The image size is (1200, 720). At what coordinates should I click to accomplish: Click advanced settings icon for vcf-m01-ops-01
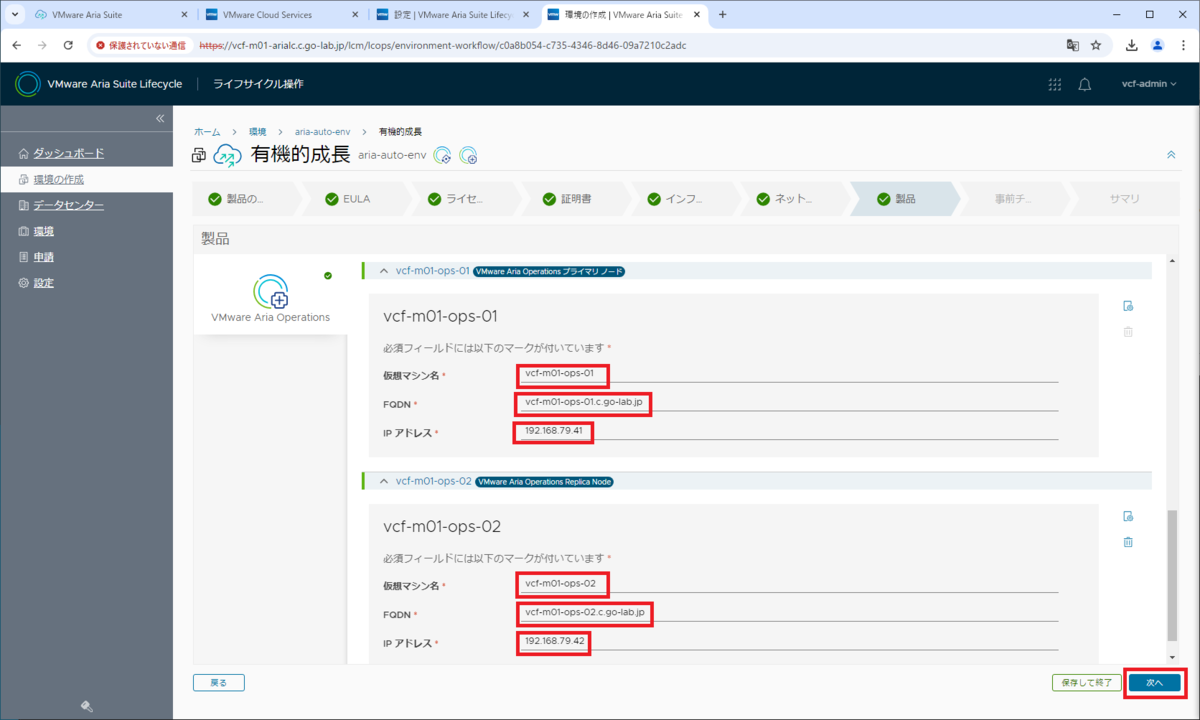click(1128, 306)
